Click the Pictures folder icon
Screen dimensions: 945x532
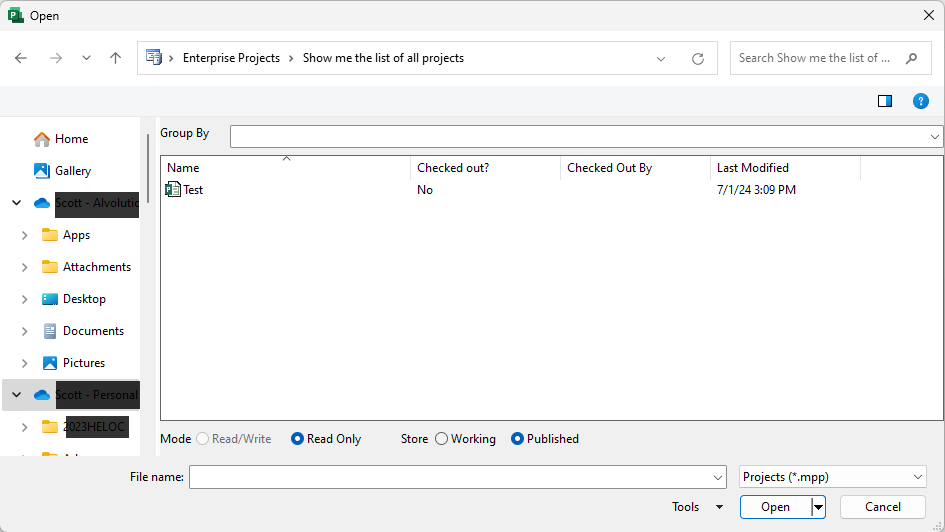pyautogui.click(x=49, y=363)
